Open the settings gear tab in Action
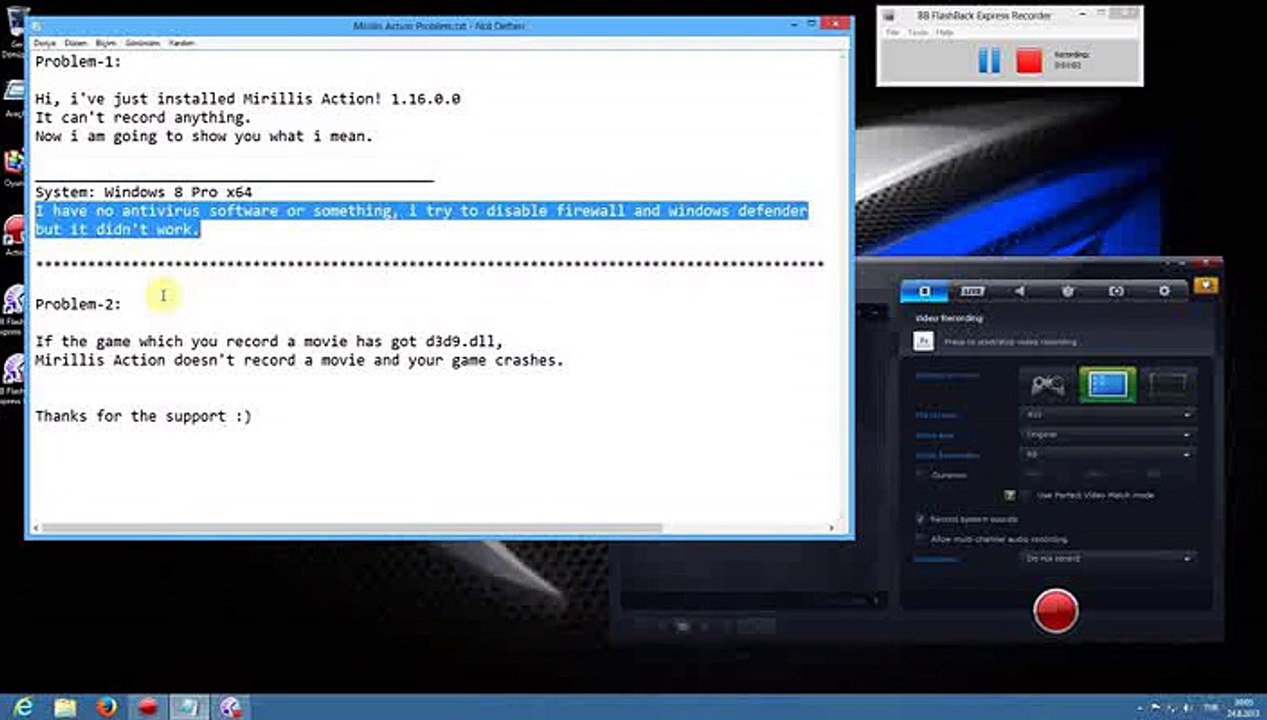Screen dimensions: 1267x720 tap(1164, 291)
